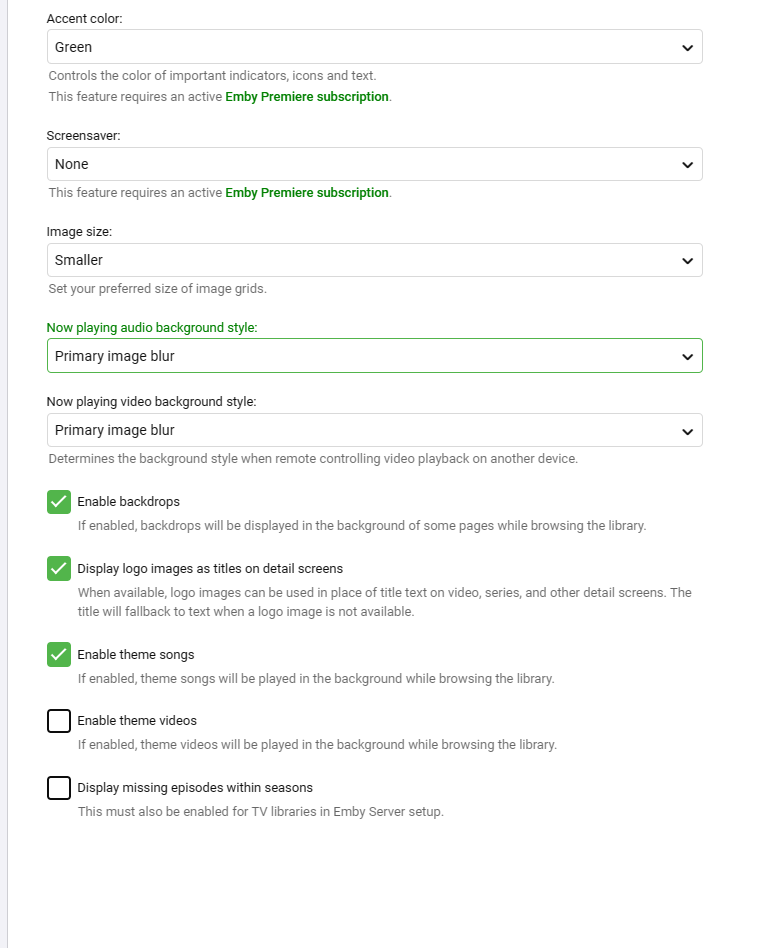770x948 pixels.
Task: Toggle Display logo images as titles checkbox
Action: [59, 568]
